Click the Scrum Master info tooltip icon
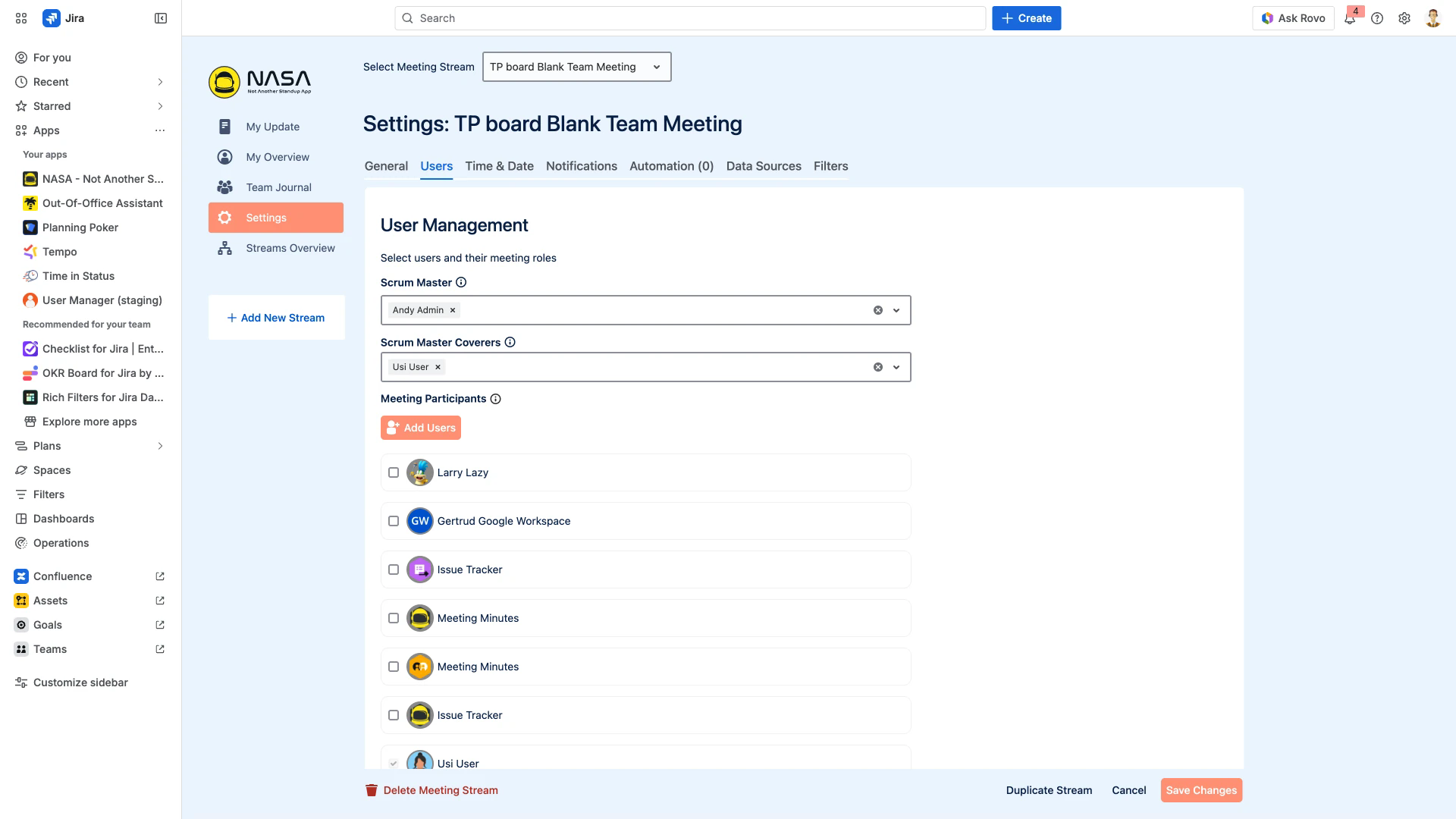1456x819 pixels. click(x=461, y=282)
